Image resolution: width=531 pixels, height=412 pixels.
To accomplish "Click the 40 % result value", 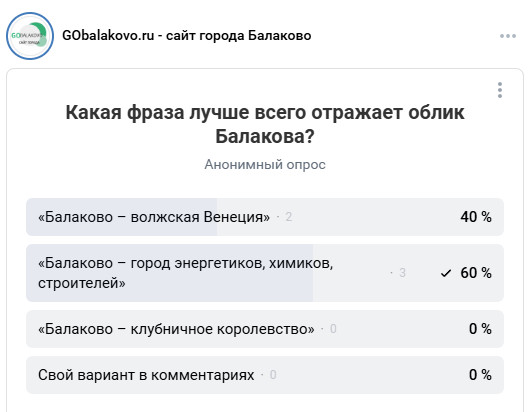I will [x=476, y=217].
